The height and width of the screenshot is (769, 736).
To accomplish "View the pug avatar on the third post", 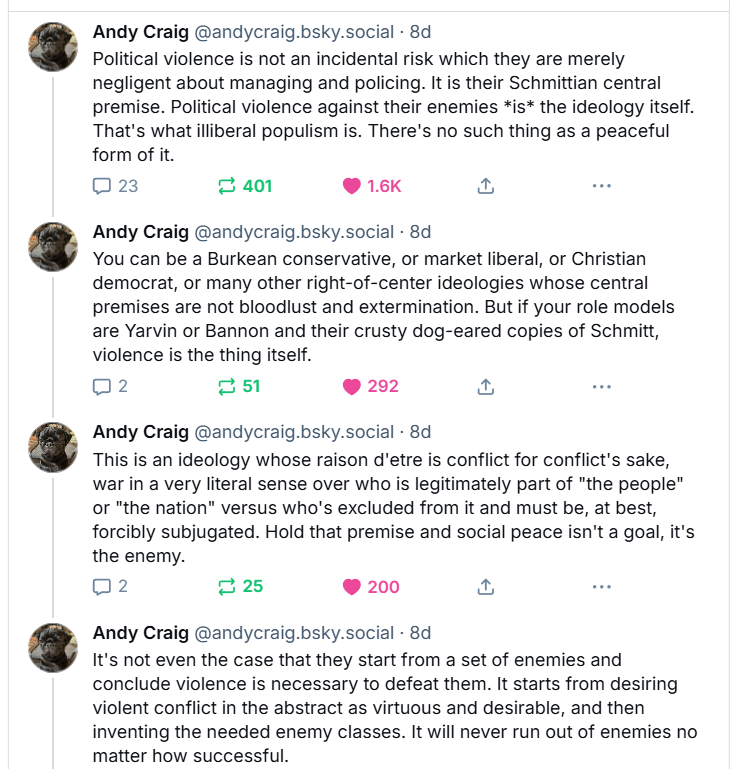I will point(53,447).
